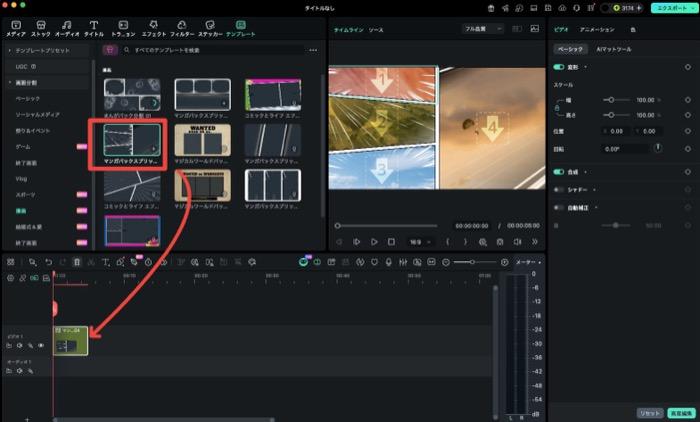The width and height of the screenshot is (700, 422).
Task: Step forward one frame in preview
Action: click(x=356, y=242)
